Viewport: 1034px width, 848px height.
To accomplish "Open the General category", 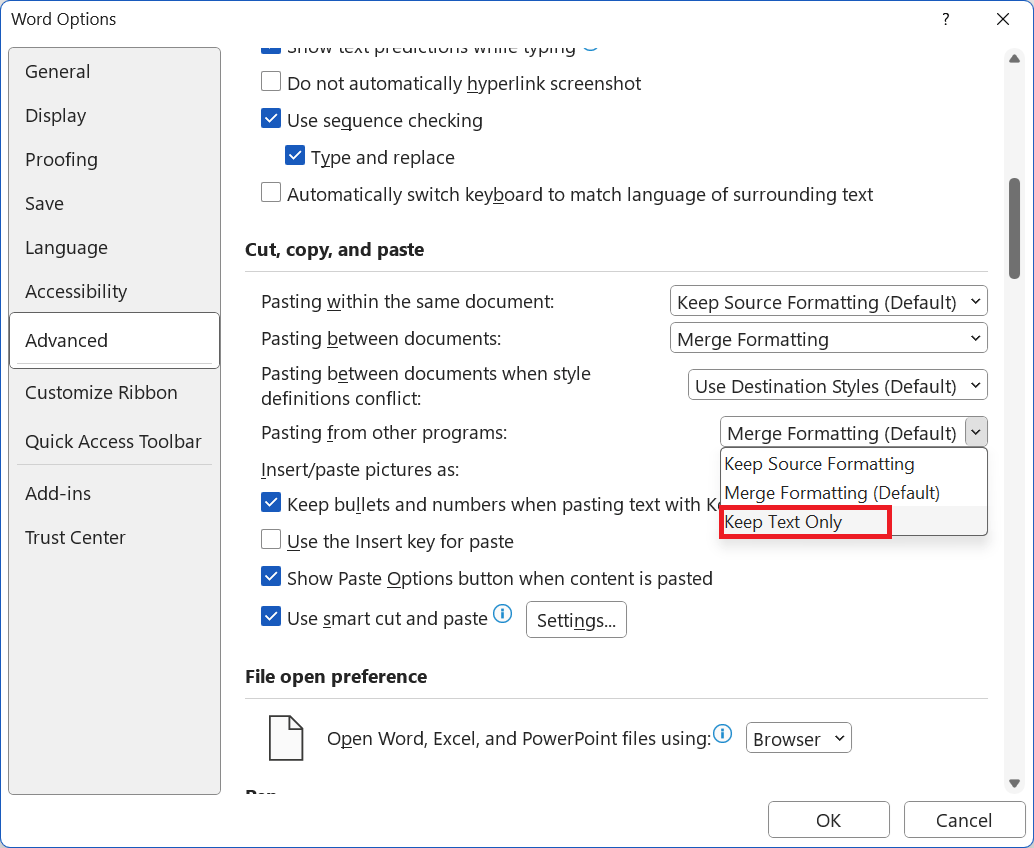I will 115,71.
